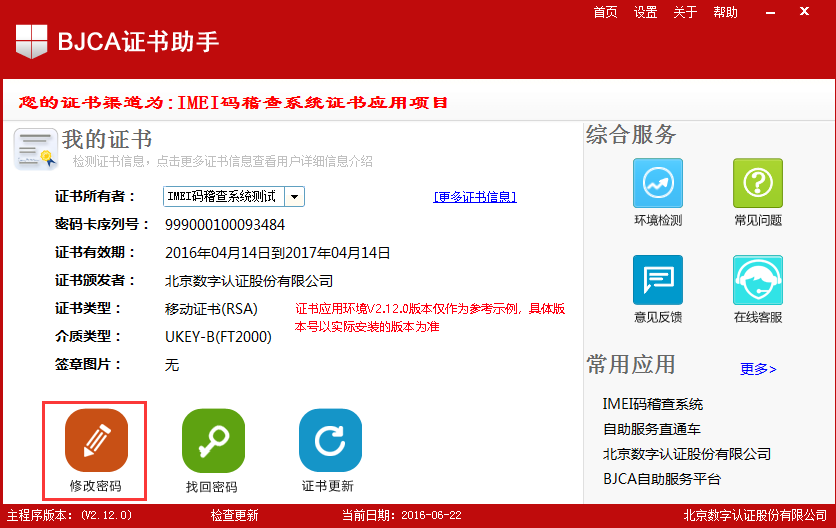The image size is (836, 528).
Task: Select the IMEI码稽查系统测试 combo box
Action: tap(224, 197)
